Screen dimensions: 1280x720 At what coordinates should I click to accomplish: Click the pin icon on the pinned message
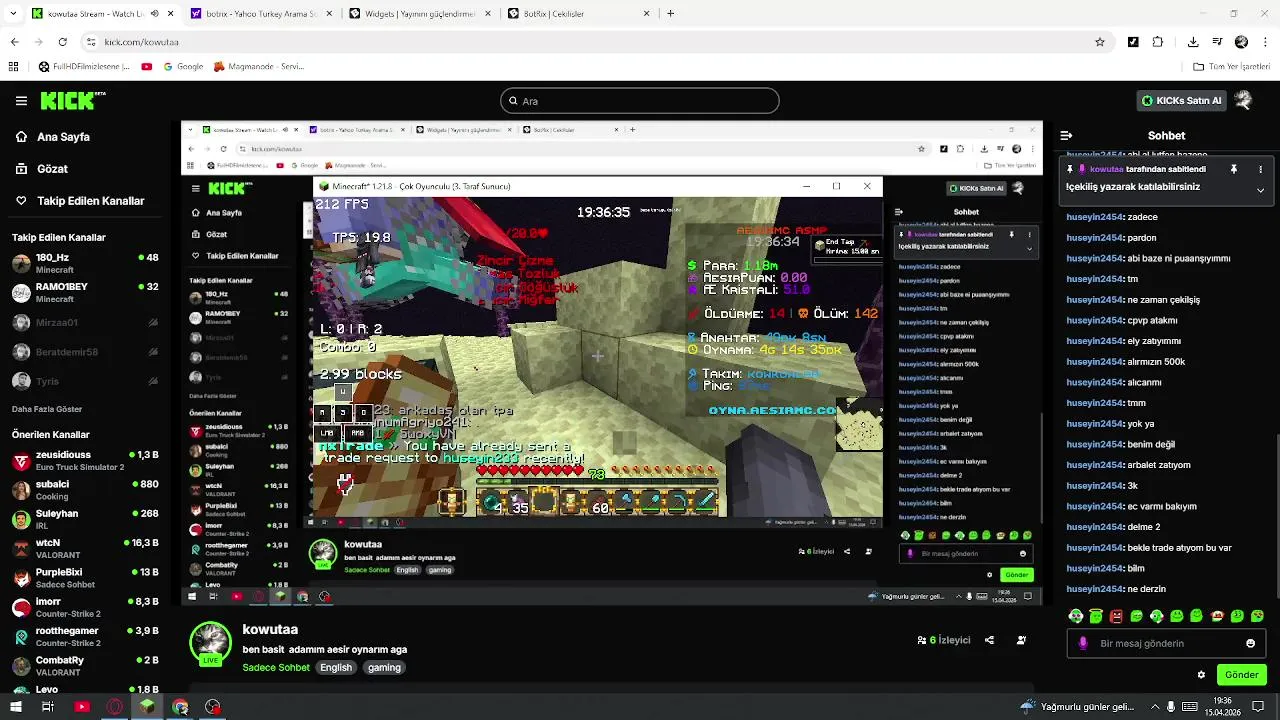tap(1234, 170)
